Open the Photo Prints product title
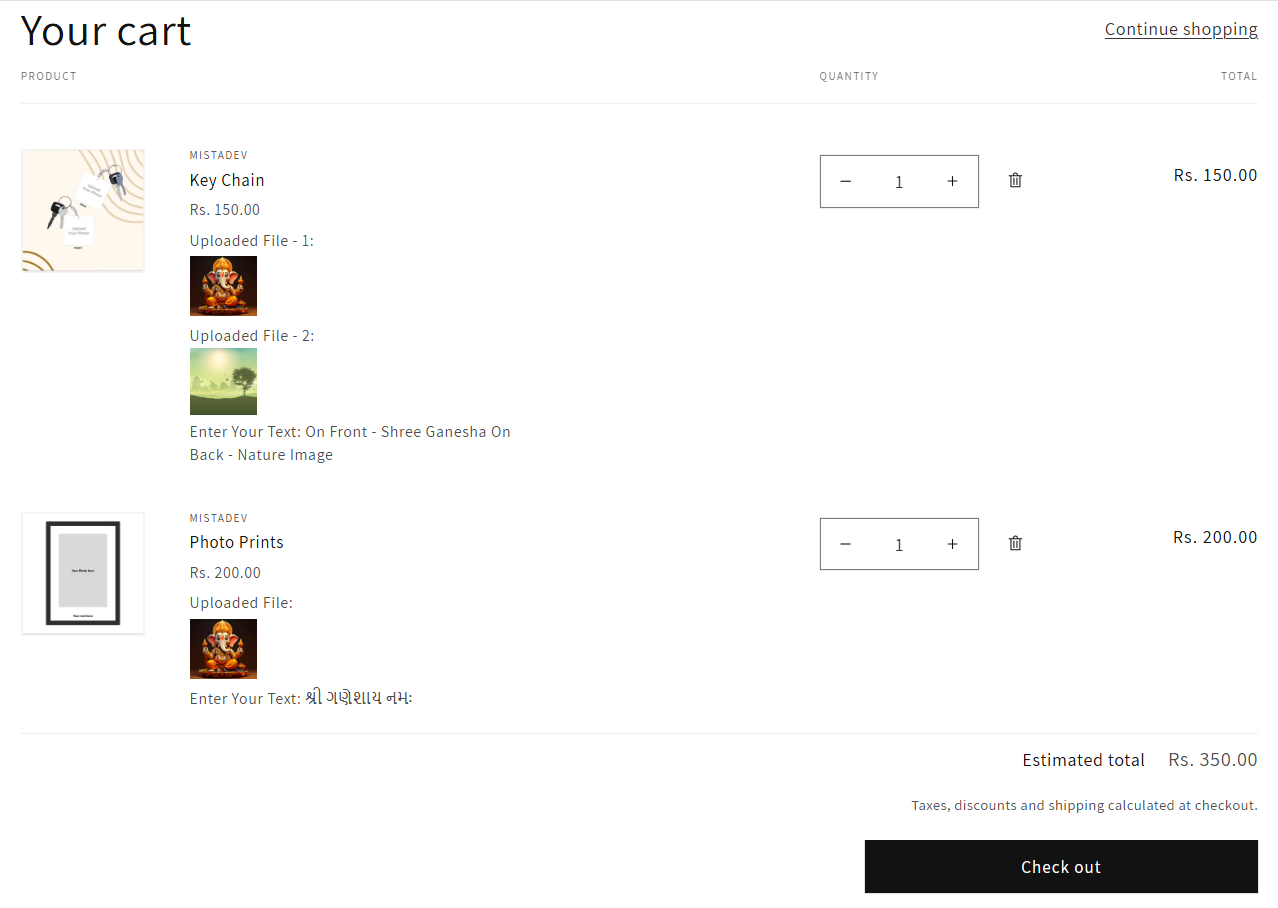The image size is (1278, 908). [237, 542]
